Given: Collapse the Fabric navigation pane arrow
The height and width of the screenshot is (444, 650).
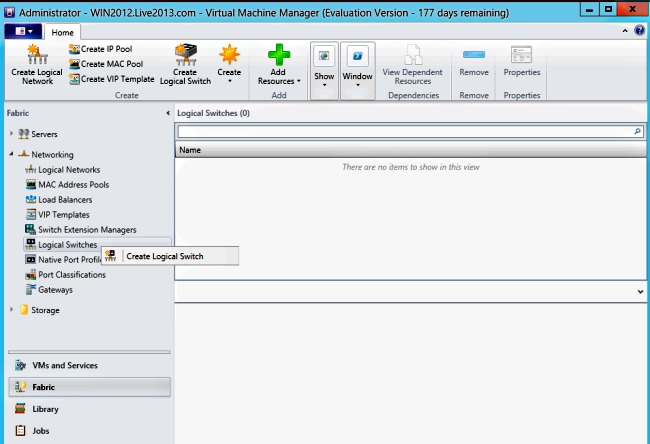Looking at the screenshot, I should 168,113.
